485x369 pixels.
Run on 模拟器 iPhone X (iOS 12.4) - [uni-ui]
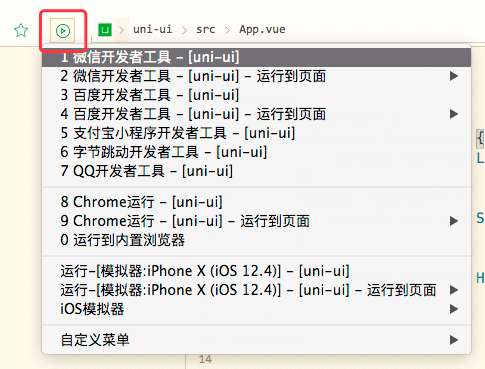[256, 271]
